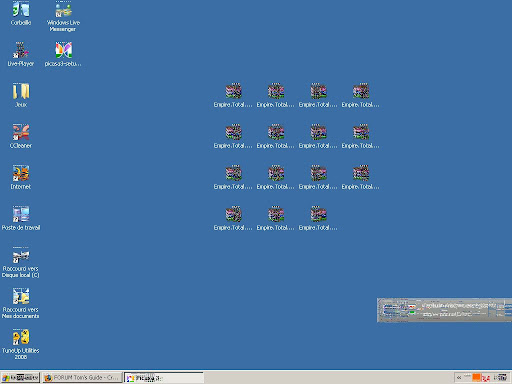512x384 pixels.
Task: Select the picasa3-setup installer icon
Action: tap(63, 54)
